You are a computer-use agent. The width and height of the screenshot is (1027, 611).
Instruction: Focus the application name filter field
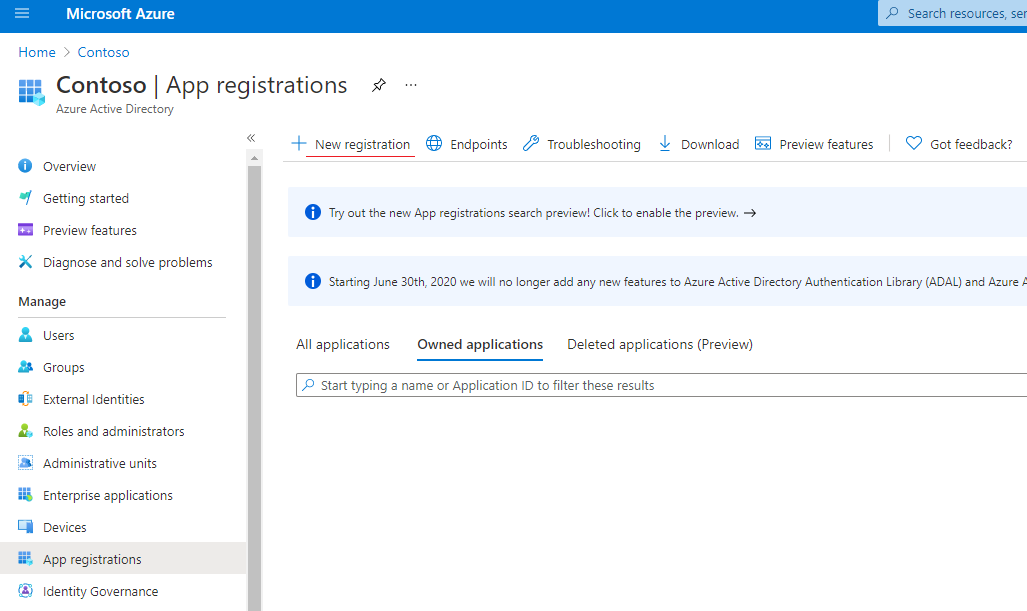(662, 385)
